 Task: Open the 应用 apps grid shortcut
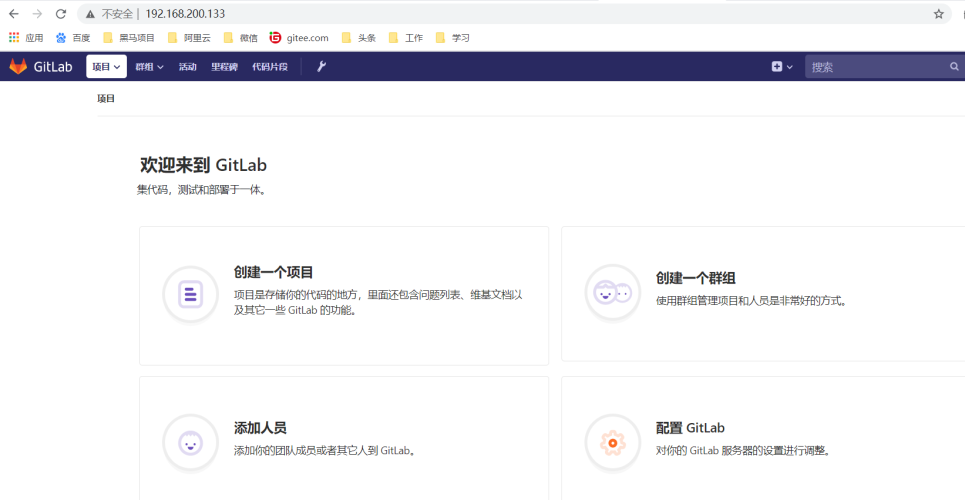pyautogui.click(x=26, y=38)
